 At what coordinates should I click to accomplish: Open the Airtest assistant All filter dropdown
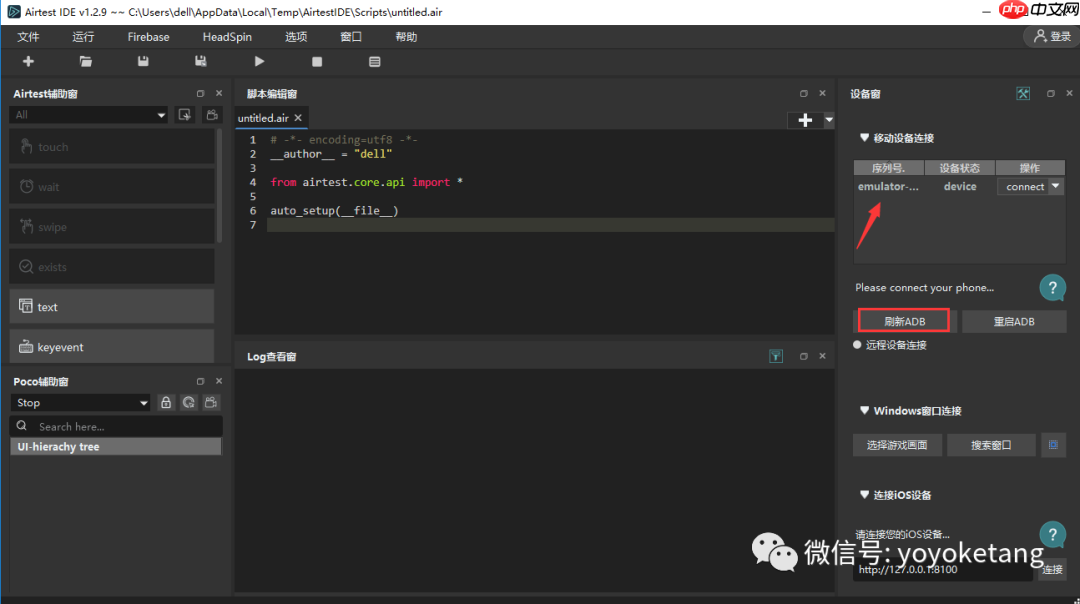coord(88,115)
